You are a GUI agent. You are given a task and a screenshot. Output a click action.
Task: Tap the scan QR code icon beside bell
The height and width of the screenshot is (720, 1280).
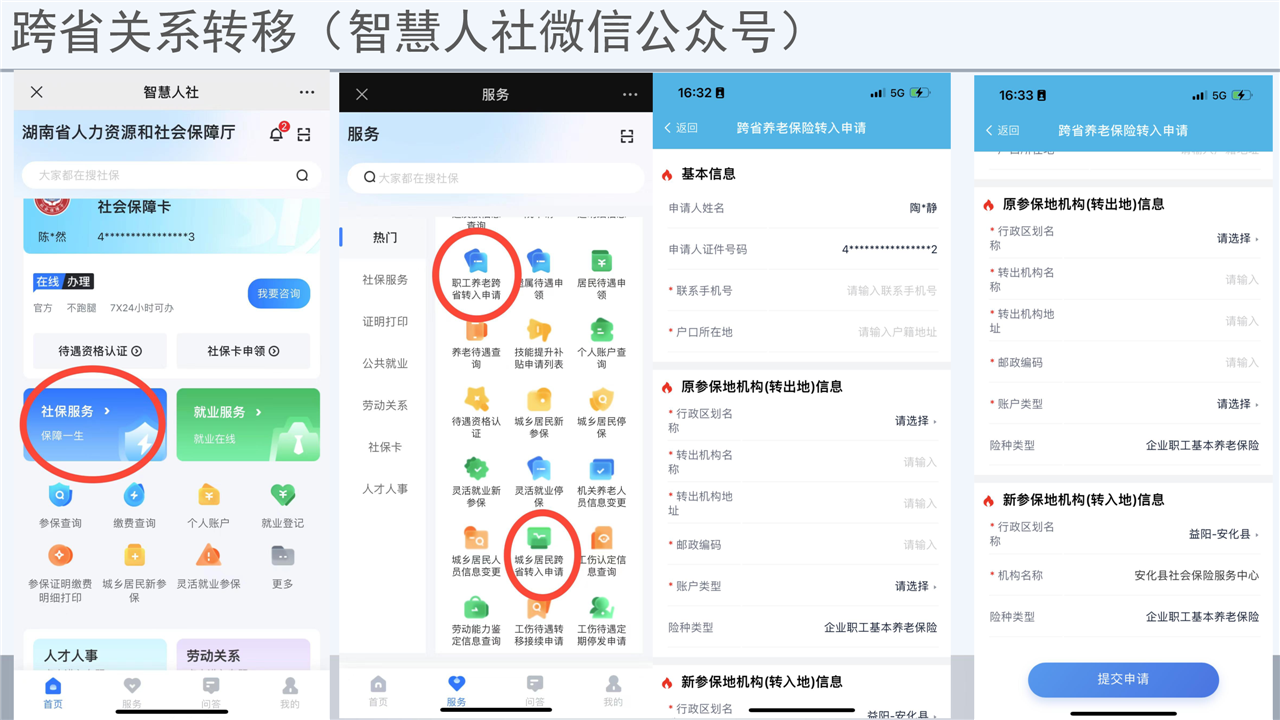pyautogui.click(x=304, y=134)
